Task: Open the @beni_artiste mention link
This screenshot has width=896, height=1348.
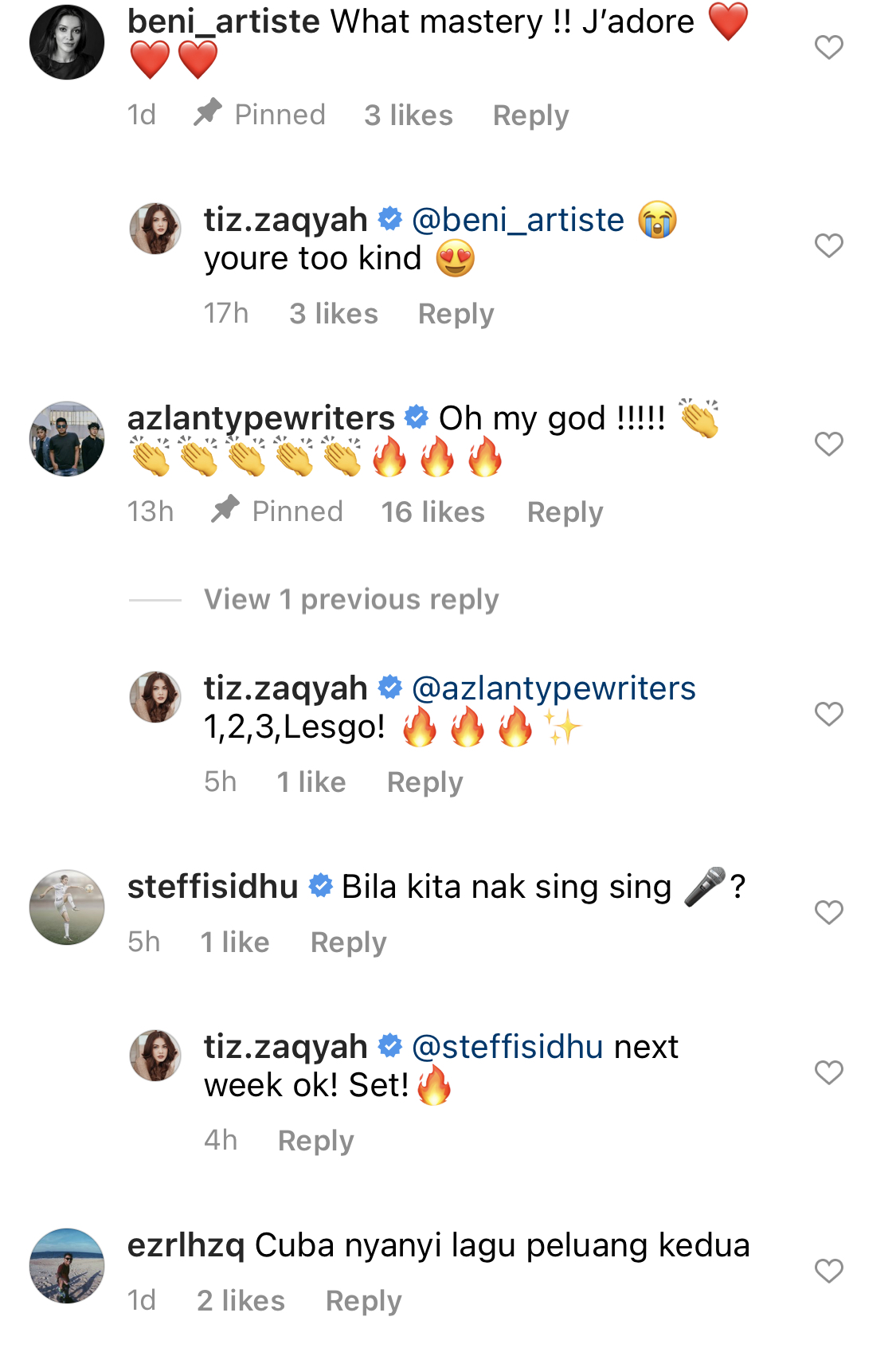Action: click(518, 220)
